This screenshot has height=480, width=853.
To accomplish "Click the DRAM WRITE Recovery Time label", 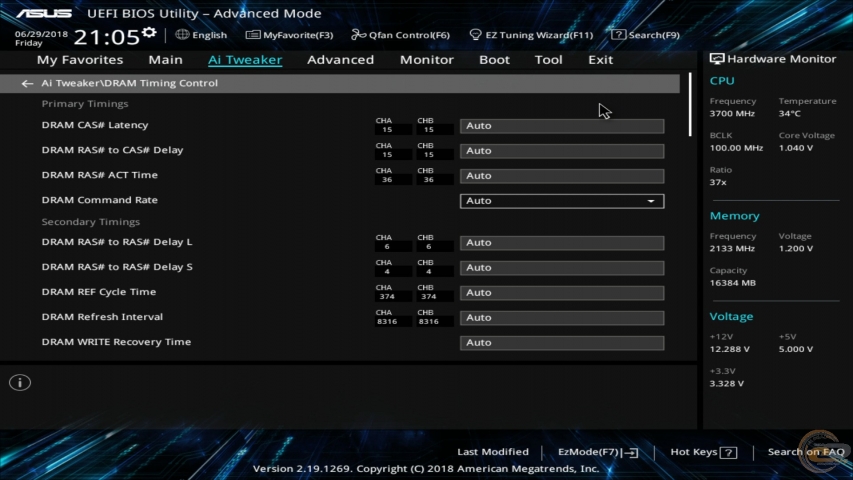I will 116,342.
